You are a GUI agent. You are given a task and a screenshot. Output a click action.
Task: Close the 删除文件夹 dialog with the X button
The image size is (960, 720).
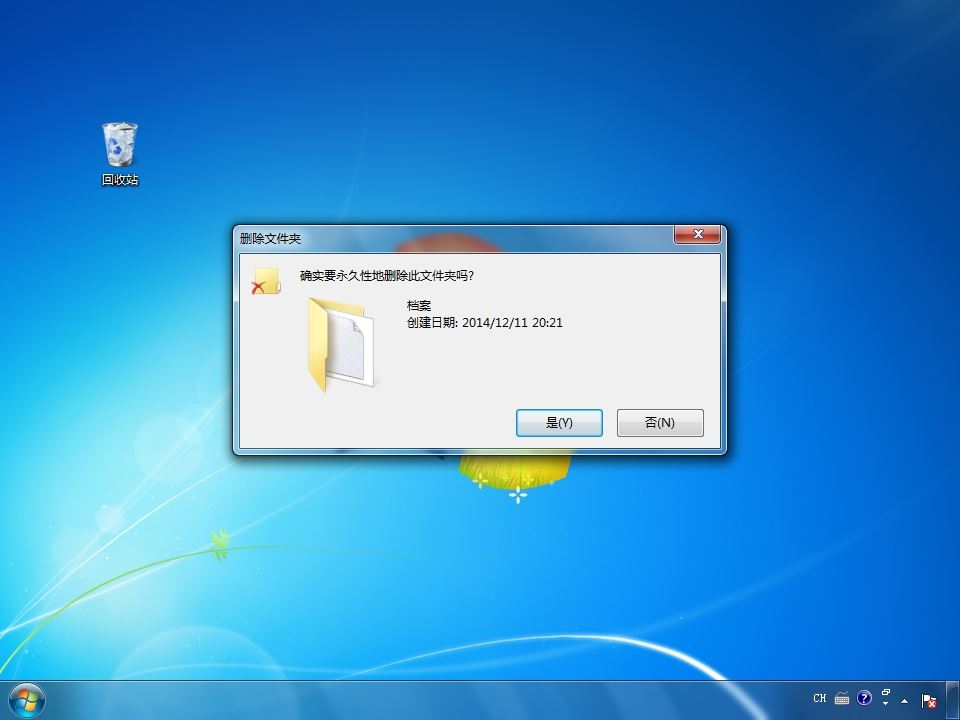coord(697,234)
